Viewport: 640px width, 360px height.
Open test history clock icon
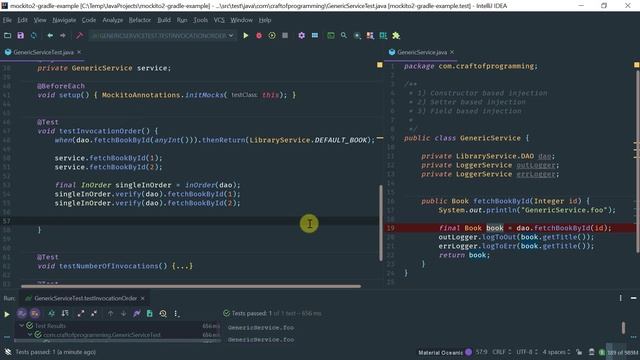point(163,313)
